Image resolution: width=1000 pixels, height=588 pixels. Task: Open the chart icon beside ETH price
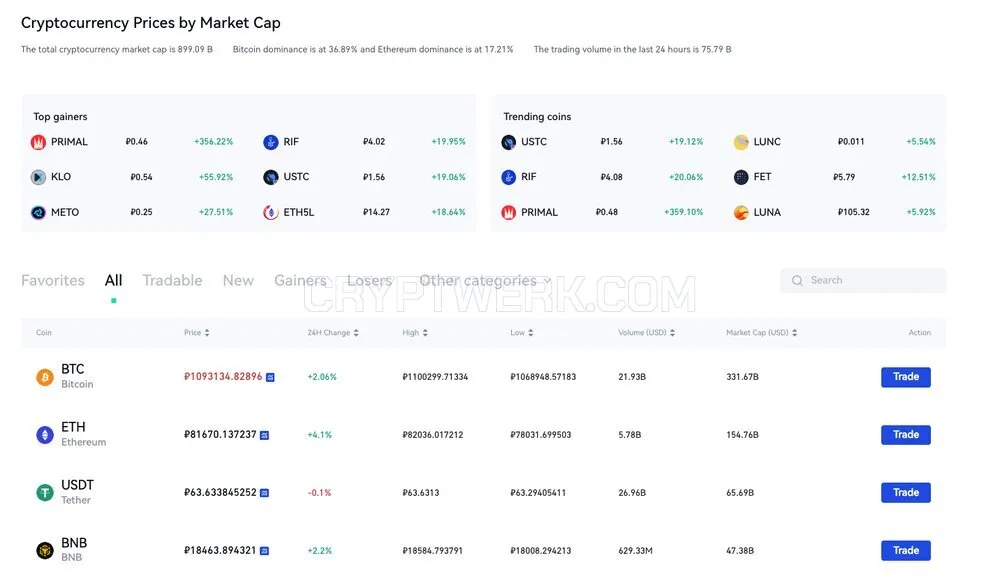click(265, 435)
